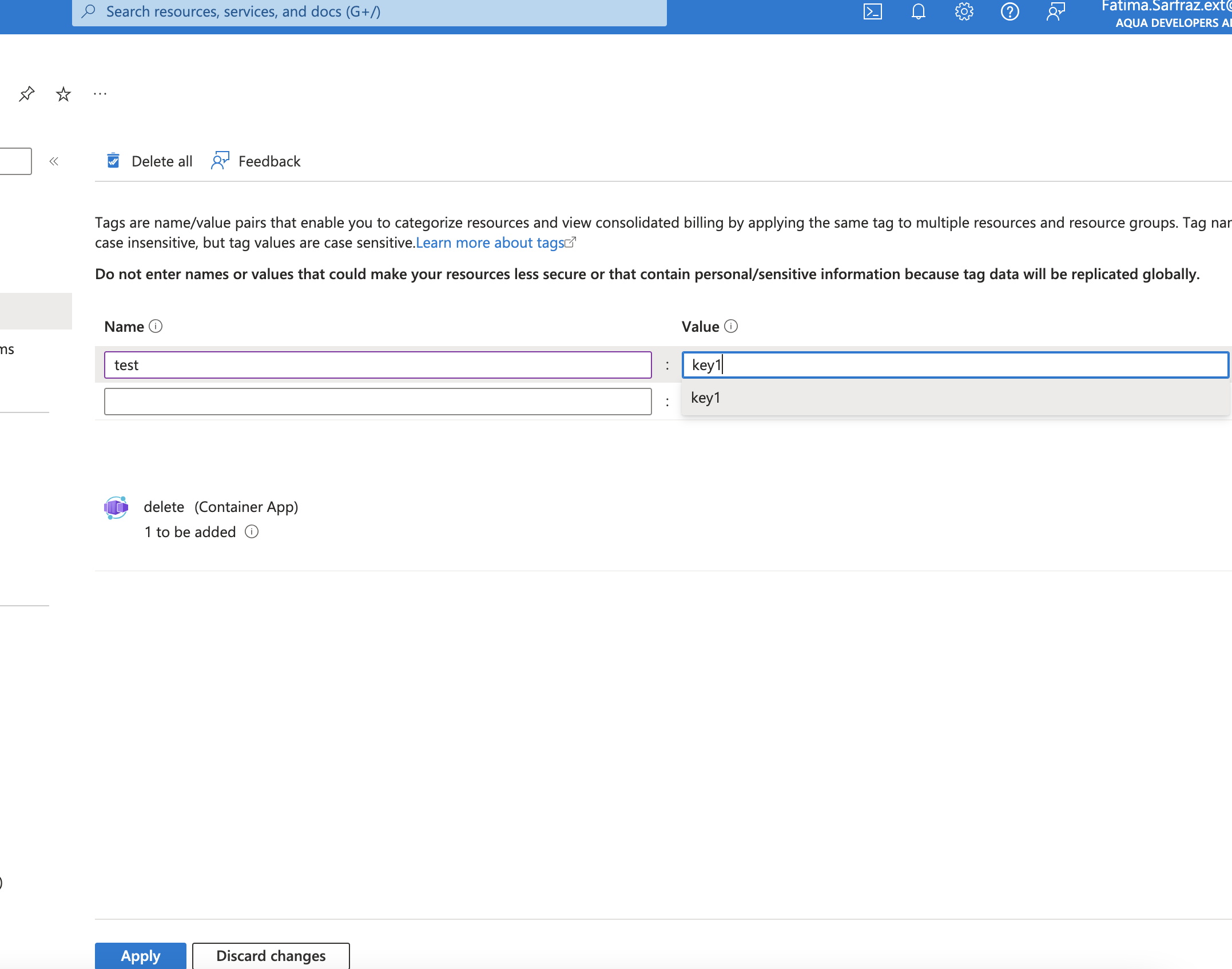This screenshot has height=969, width=1232.
Task: Open the more options ellipsis
Action: pyautogui.click(x=100, y=94)
